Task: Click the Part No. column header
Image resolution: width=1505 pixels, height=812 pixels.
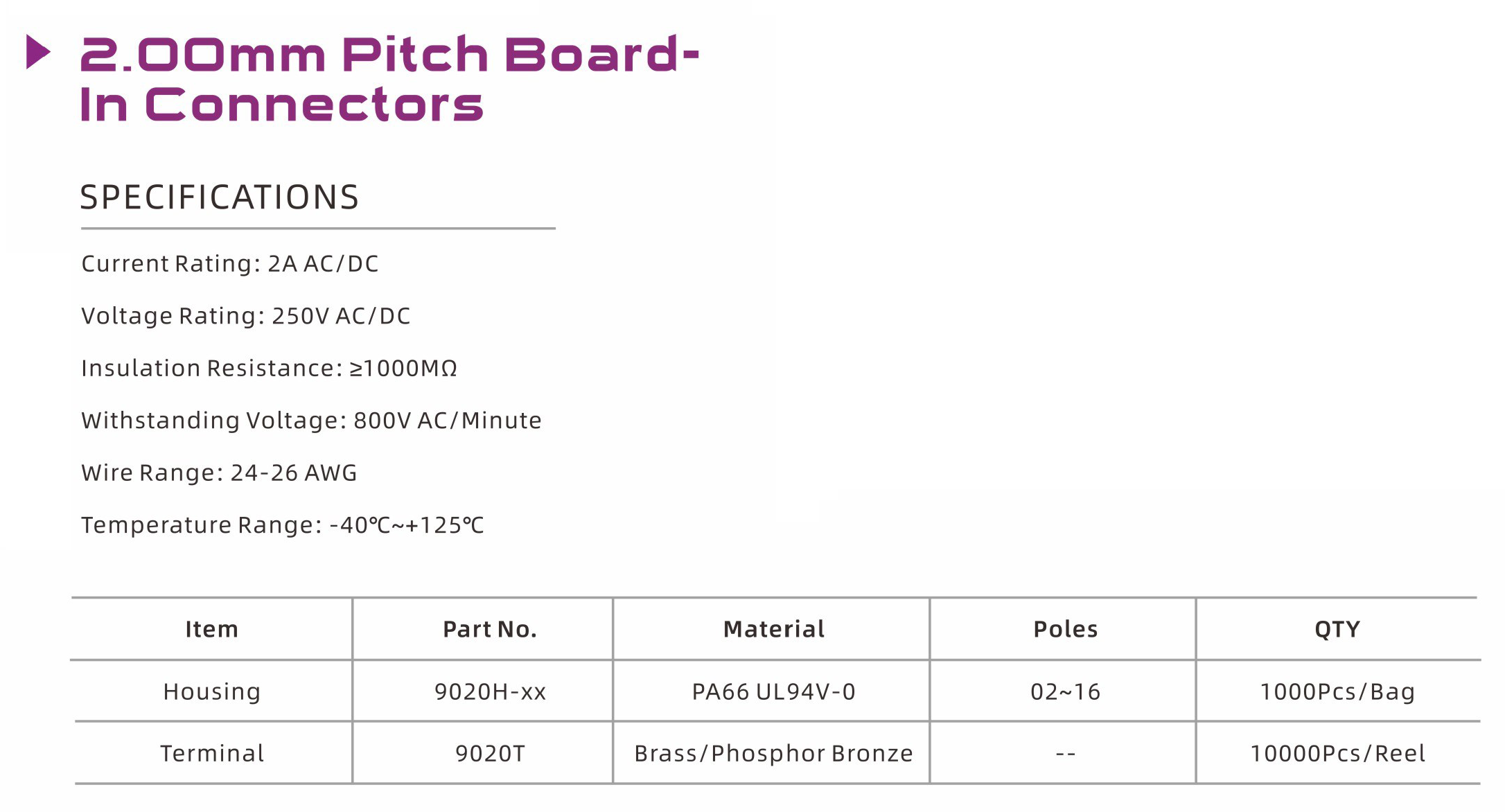Action: (490, 629)
